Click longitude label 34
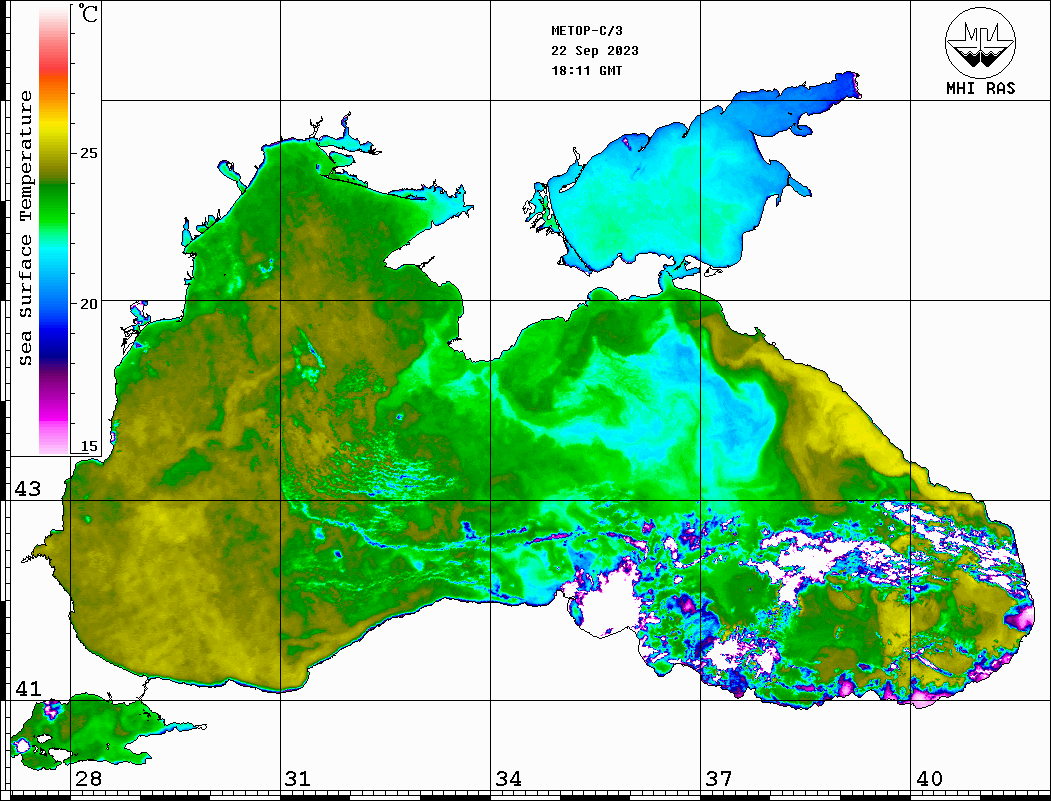 508,778
